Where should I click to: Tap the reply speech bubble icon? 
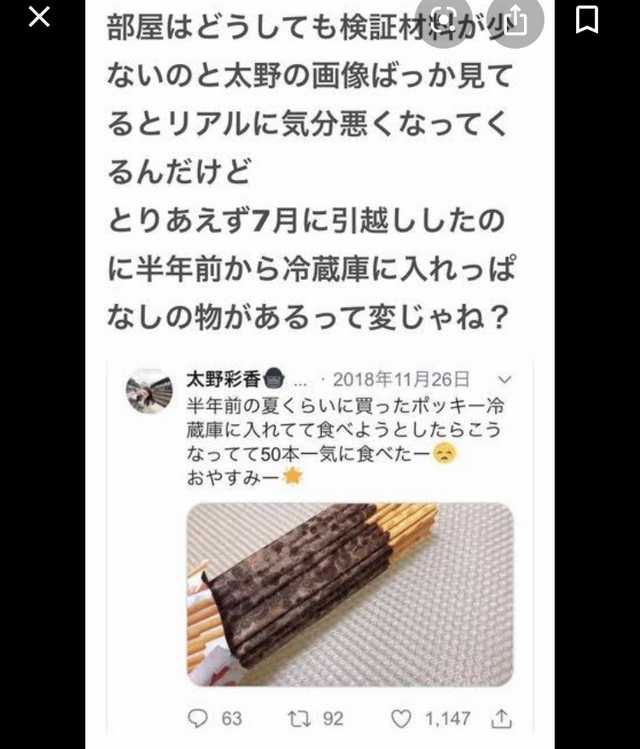pyautogui.click(x=197, y=718)
